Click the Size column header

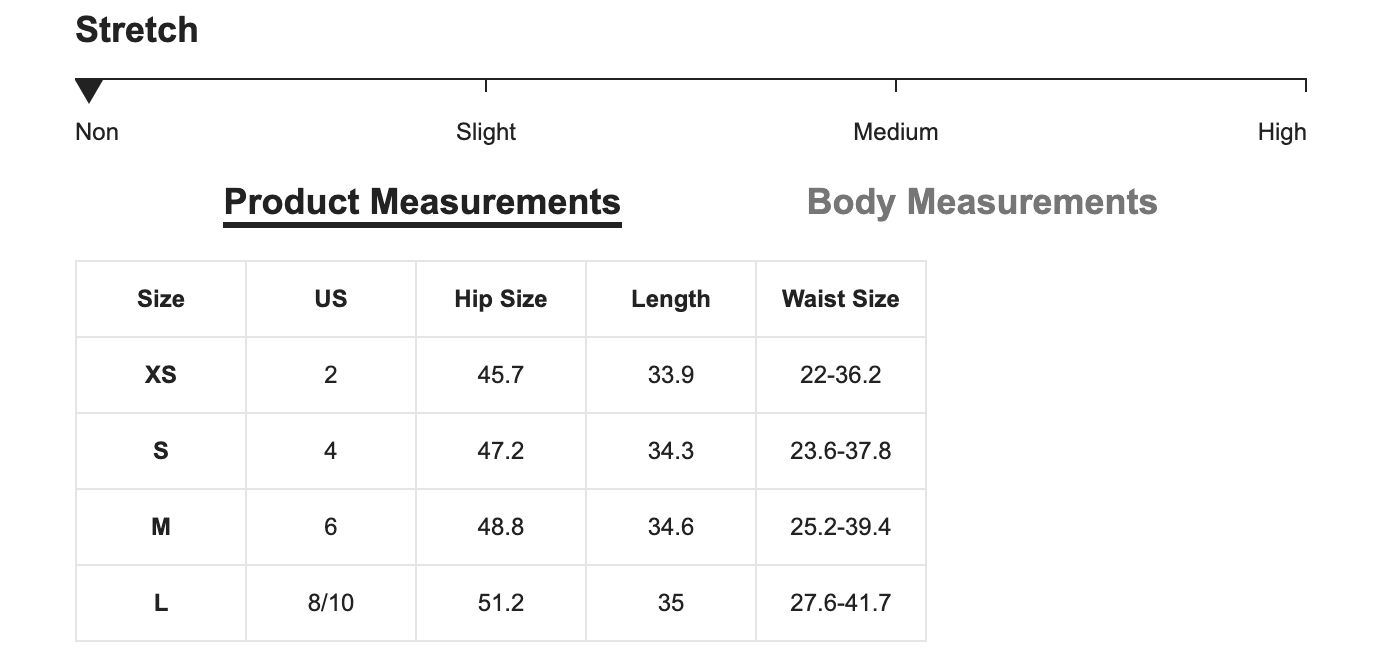pyautogui.click(x=161, y=299)
